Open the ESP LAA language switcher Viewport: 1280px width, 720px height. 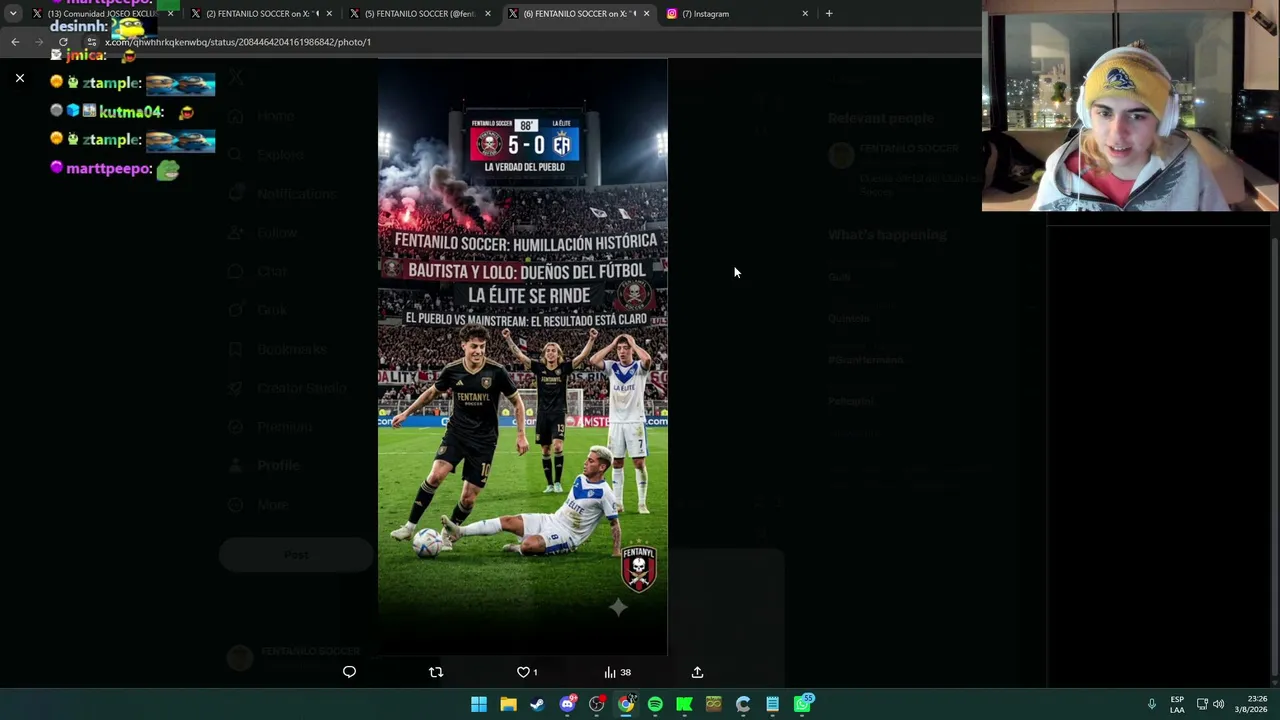[x=1177, y=704]
